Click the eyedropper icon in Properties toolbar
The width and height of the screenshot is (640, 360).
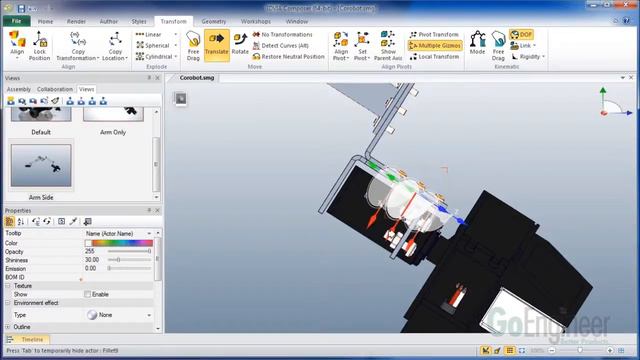pos(73,221)
